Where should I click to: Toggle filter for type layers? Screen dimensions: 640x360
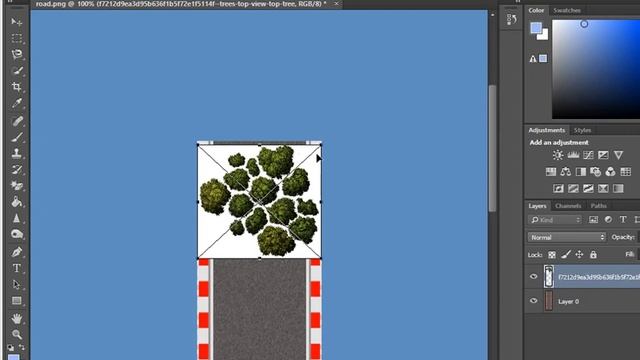[623, 220]
